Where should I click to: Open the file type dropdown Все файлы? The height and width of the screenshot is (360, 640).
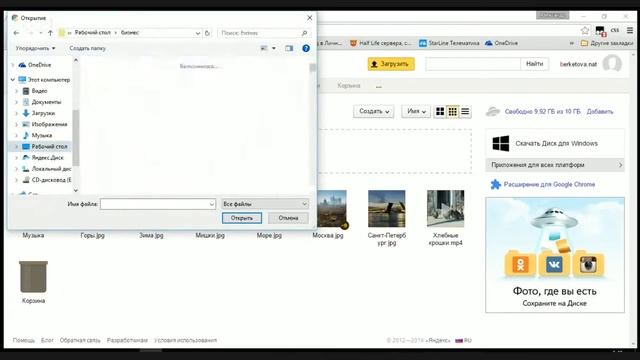265,204
